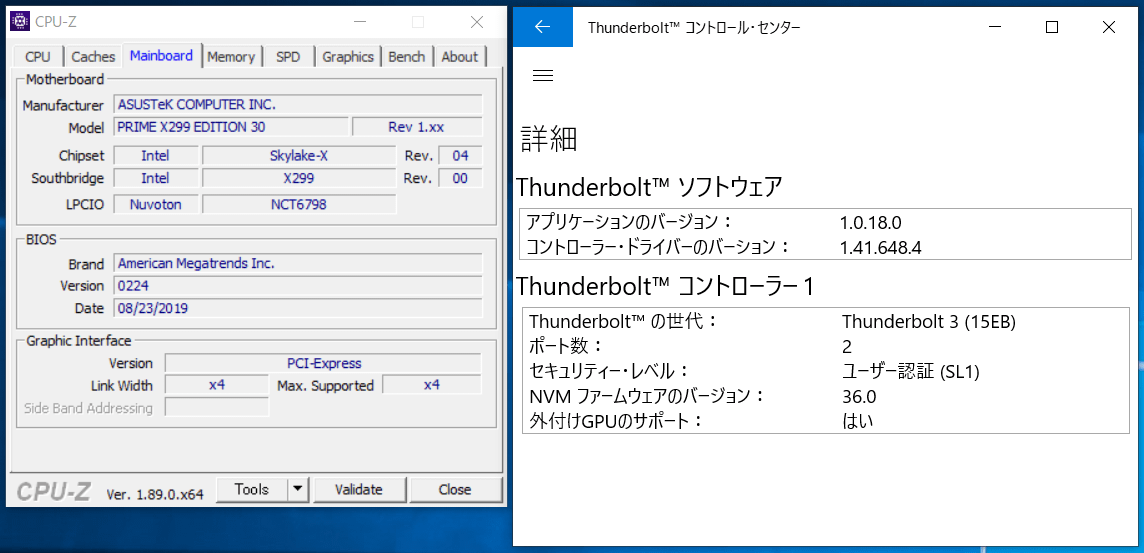This screenshot has width=1144, height=553.
Task: Click the Thunderbolt 3 (15EB) generation value
Action: click(929, 321)
